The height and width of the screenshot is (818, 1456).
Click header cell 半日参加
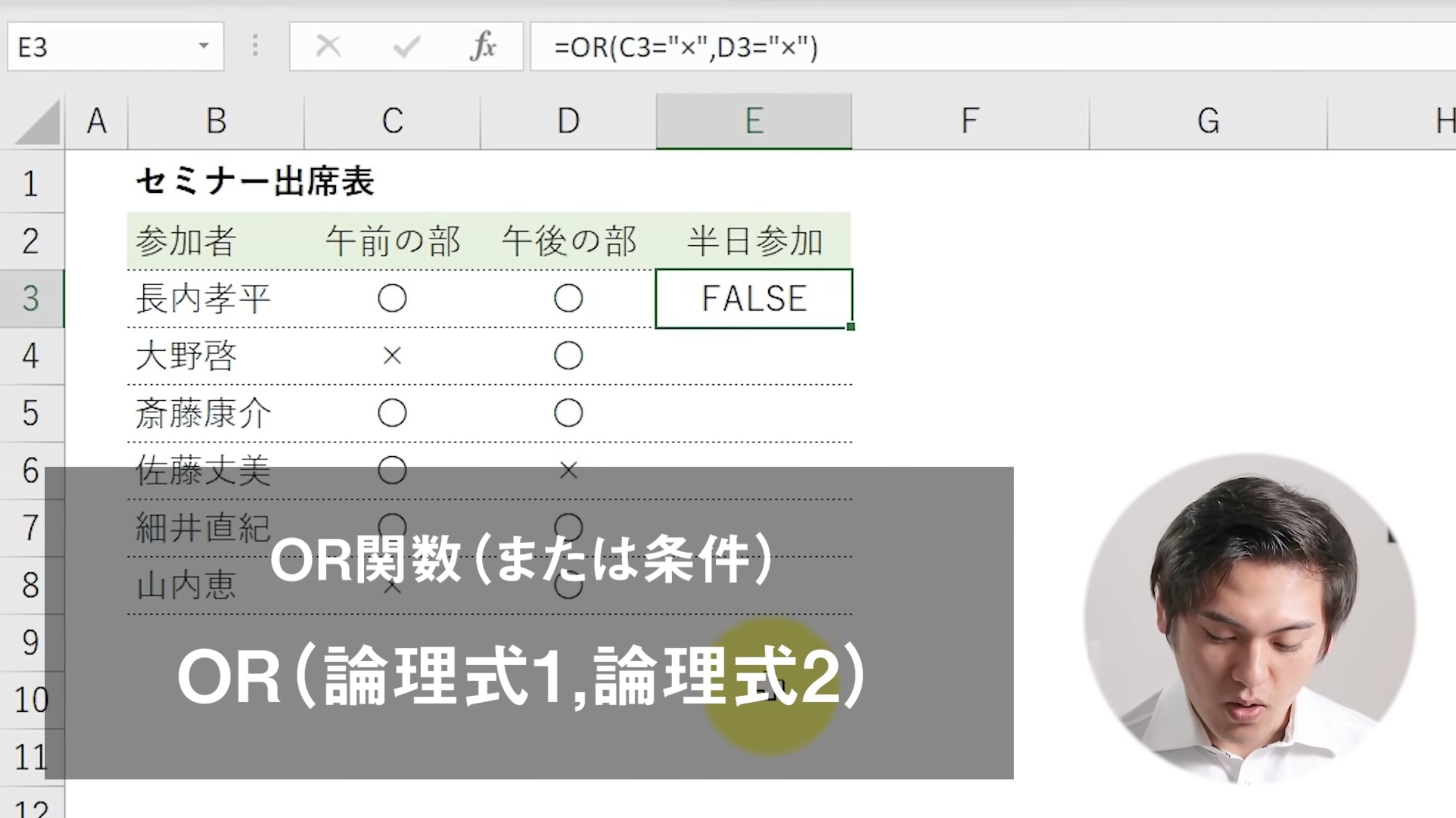tap(754, 241)
